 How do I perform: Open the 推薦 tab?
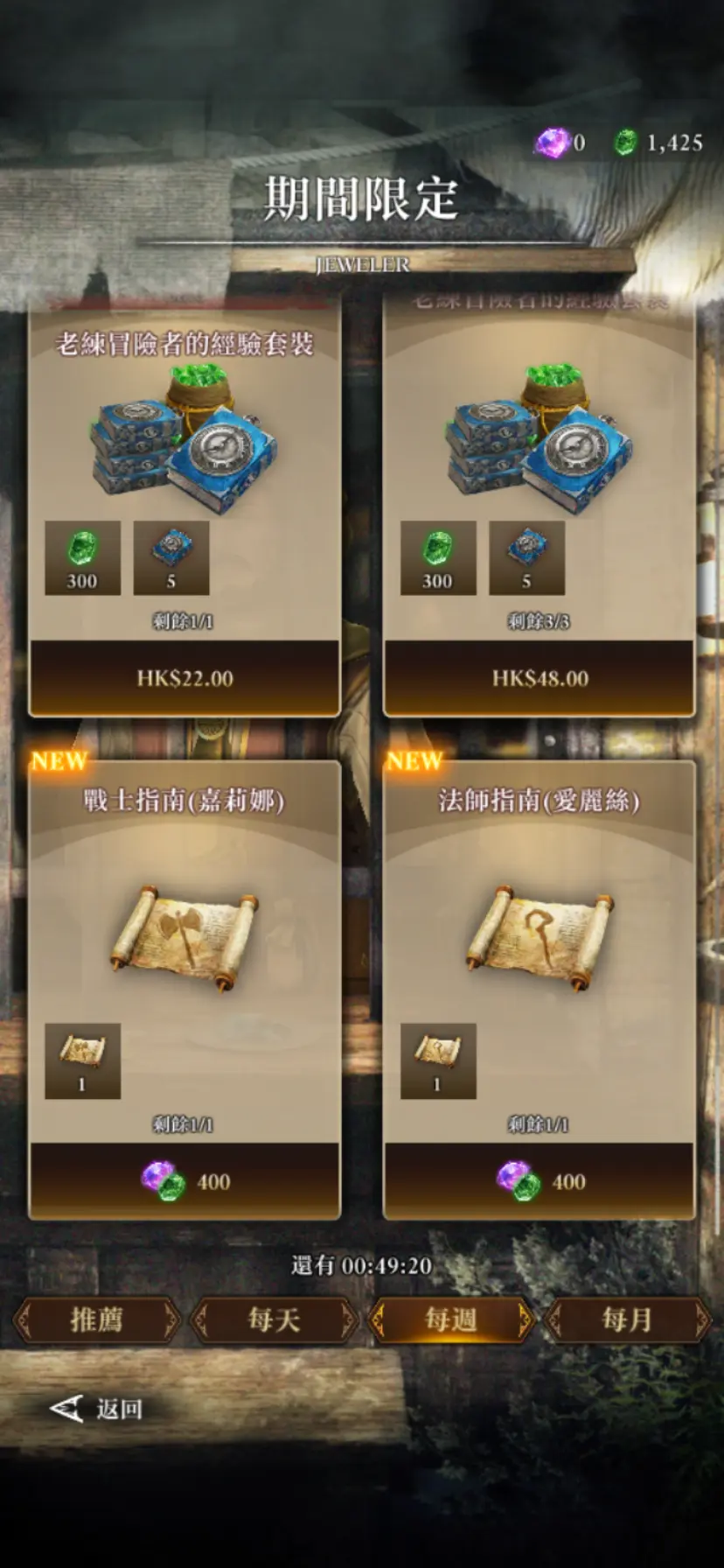coord(97,1319)
